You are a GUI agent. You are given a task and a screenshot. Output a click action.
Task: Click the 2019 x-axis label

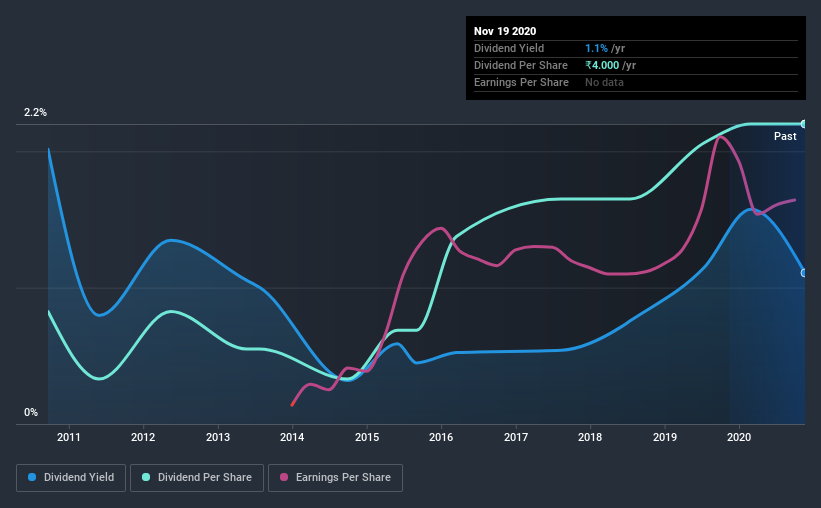click(665, 437)
